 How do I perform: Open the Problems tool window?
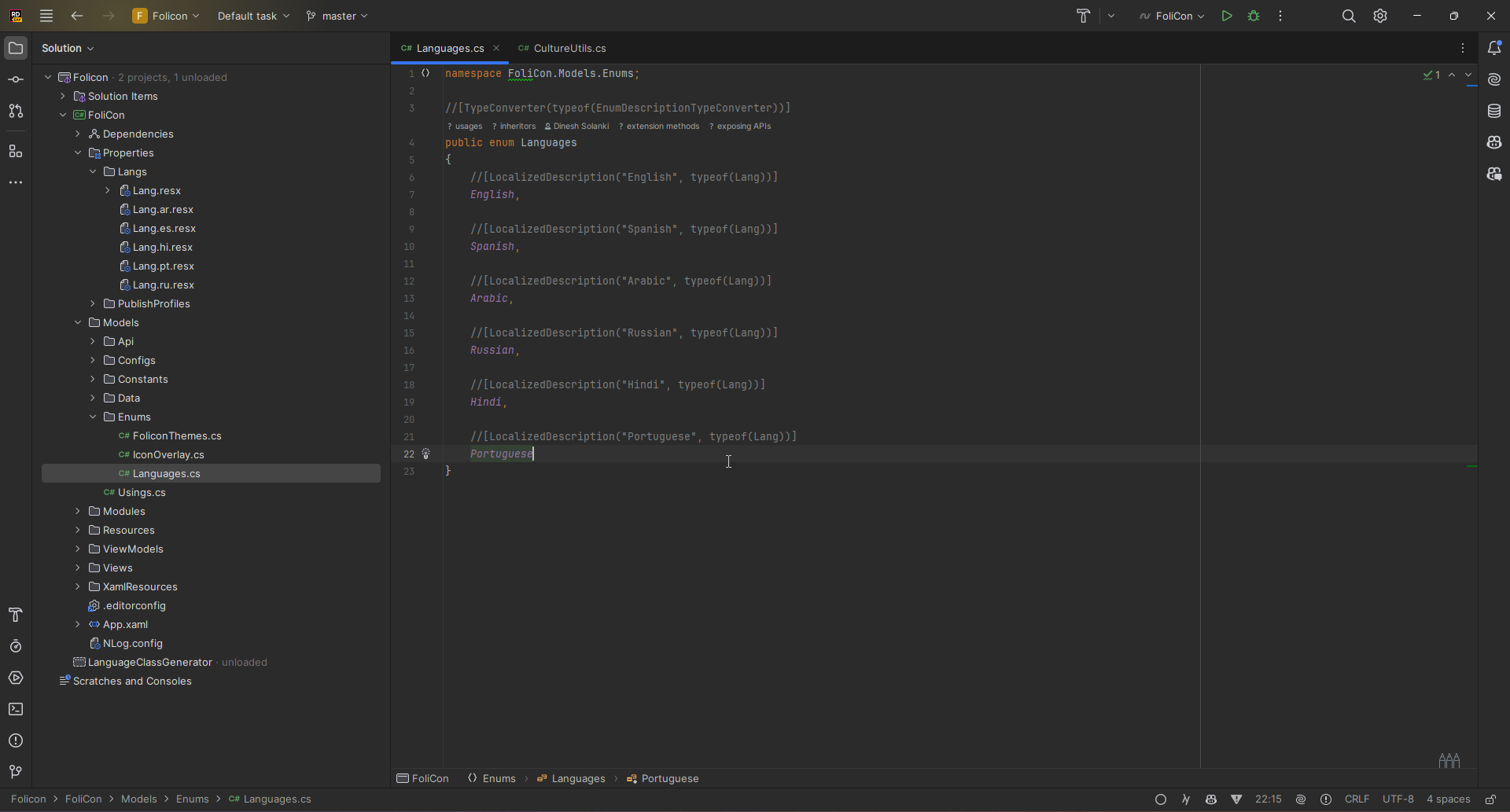tap(16, 740)
